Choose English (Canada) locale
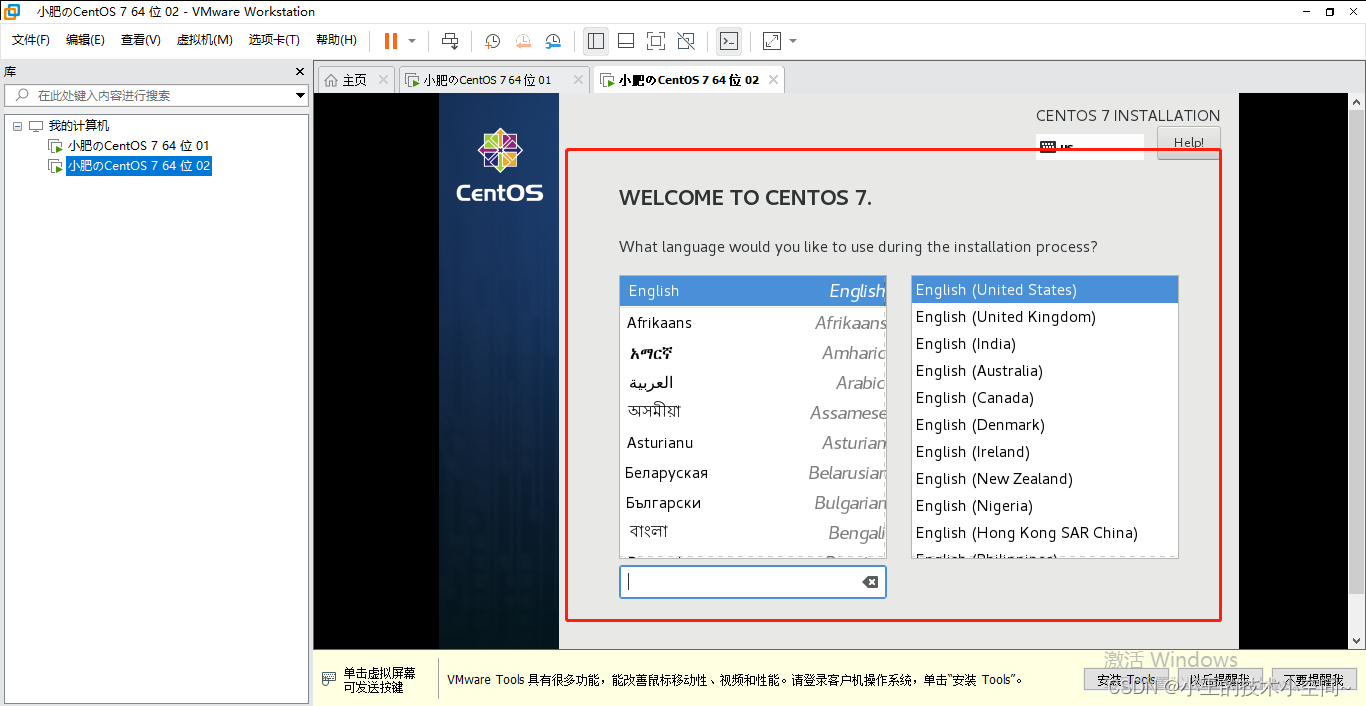 (x=1045, y=398)
